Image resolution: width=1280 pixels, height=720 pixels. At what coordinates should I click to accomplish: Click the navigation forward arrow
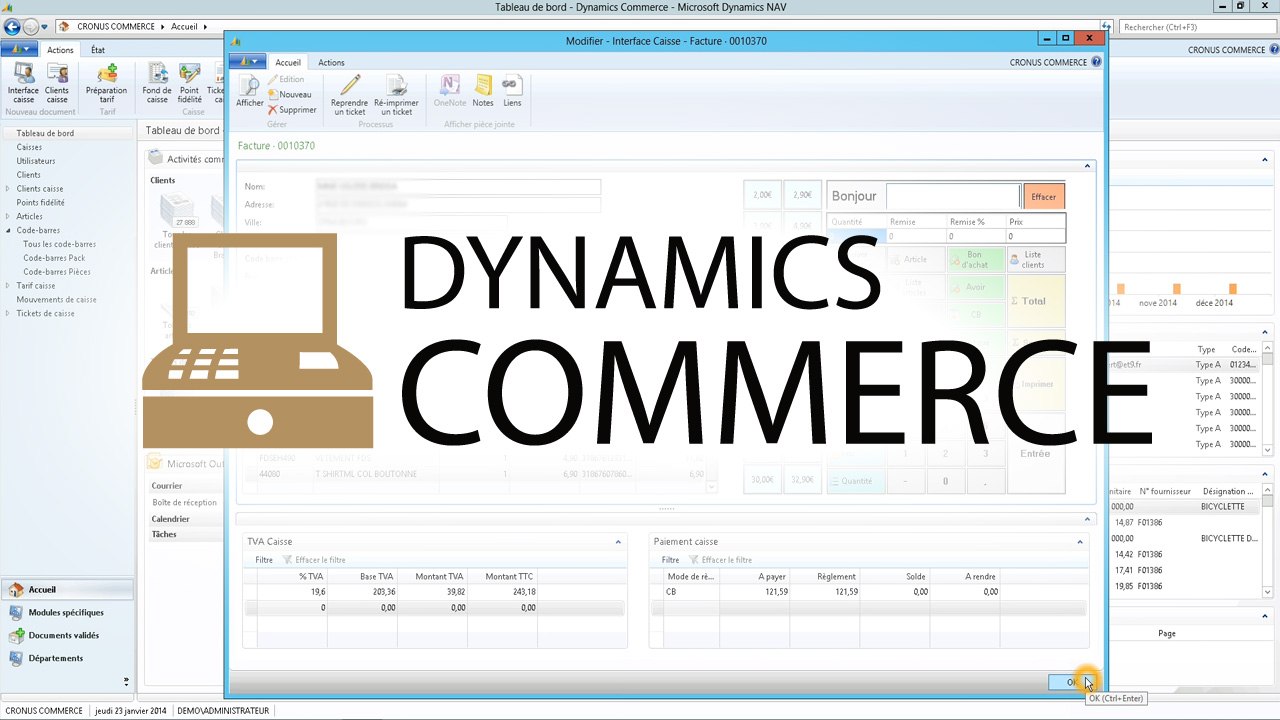point(30,26)
